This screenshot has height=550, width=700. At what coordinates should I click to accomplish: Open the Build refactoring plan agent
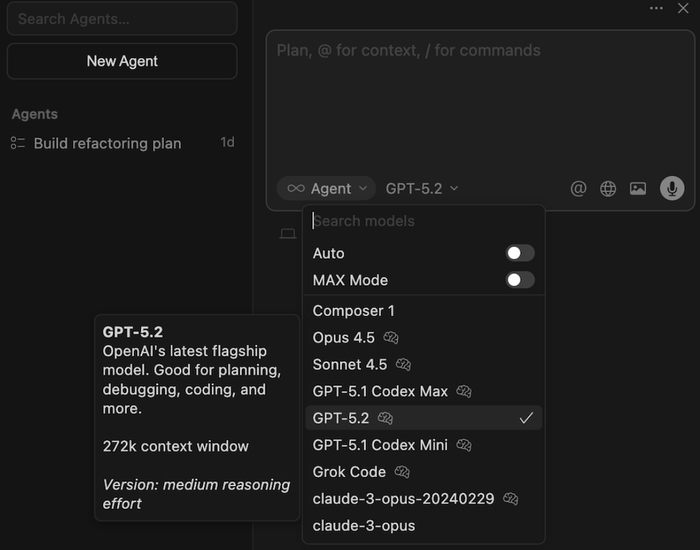(108, 143)
